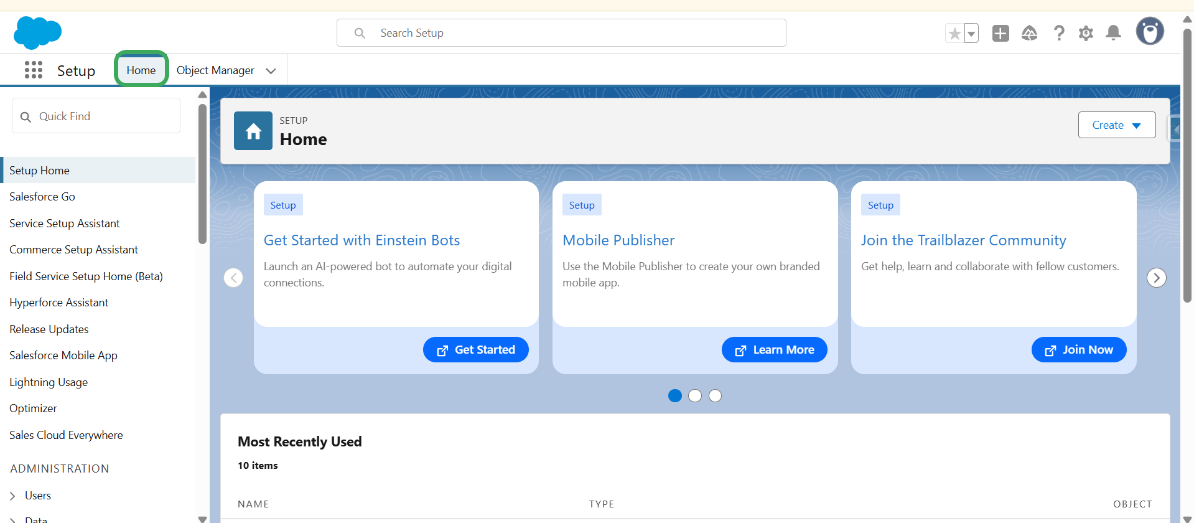1194x523 pixels.
Task: Open the Notifications bell icon
Action: (x=1113, y=33)
